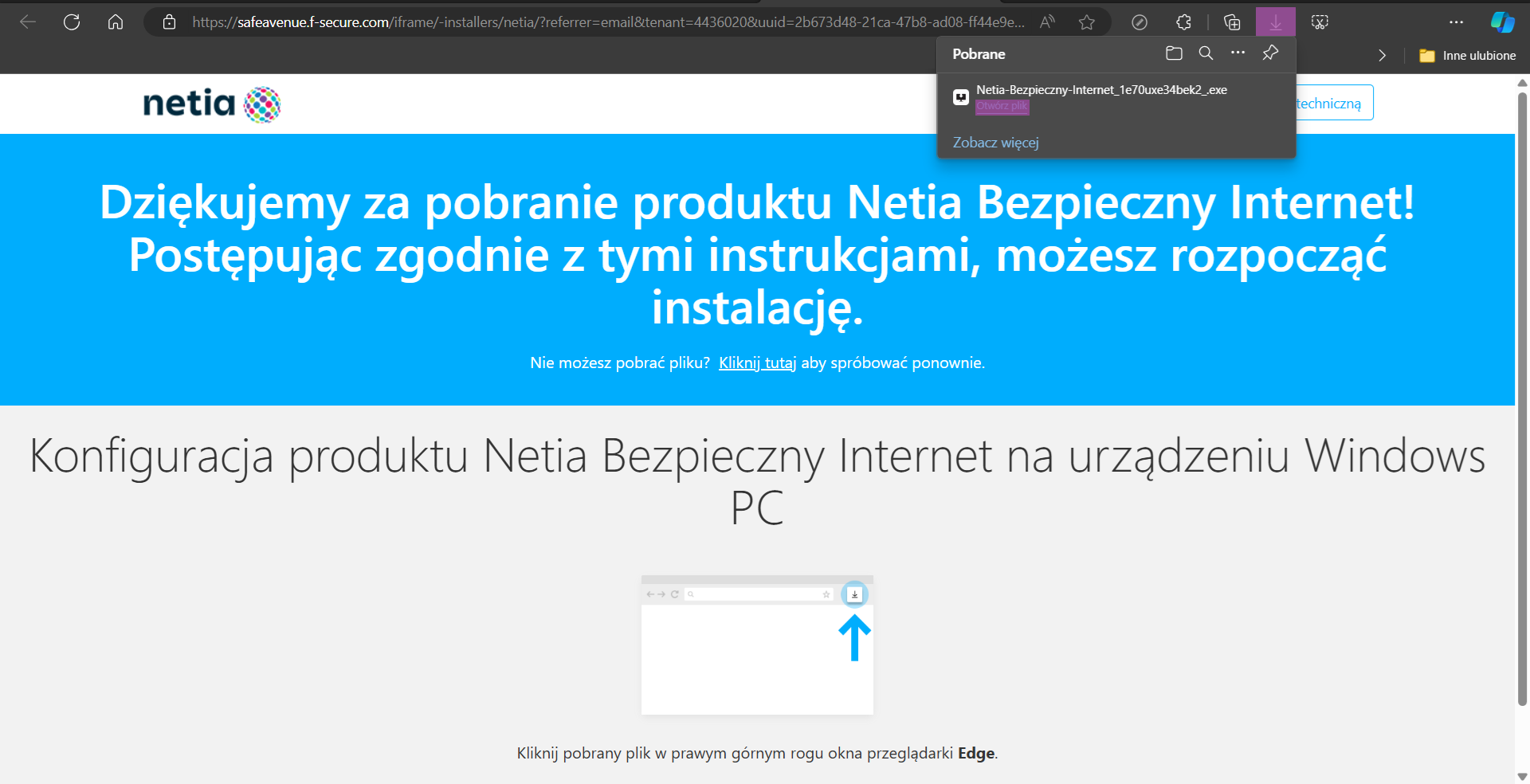Open more options in Pobrane panel
This screenshot has width=1530, height=784.
pyautogui.click(x=1238, y=53)
